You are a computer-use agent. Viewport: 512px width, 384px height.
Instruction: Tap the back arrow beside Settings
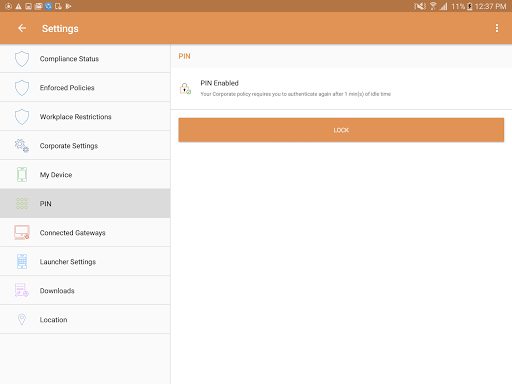(22, 28)
